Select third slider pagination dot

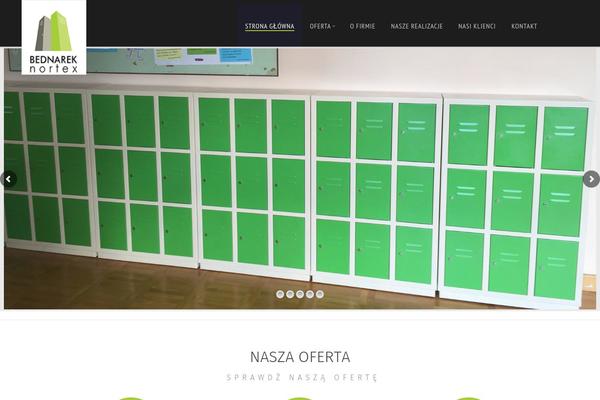tap(300, 294)
